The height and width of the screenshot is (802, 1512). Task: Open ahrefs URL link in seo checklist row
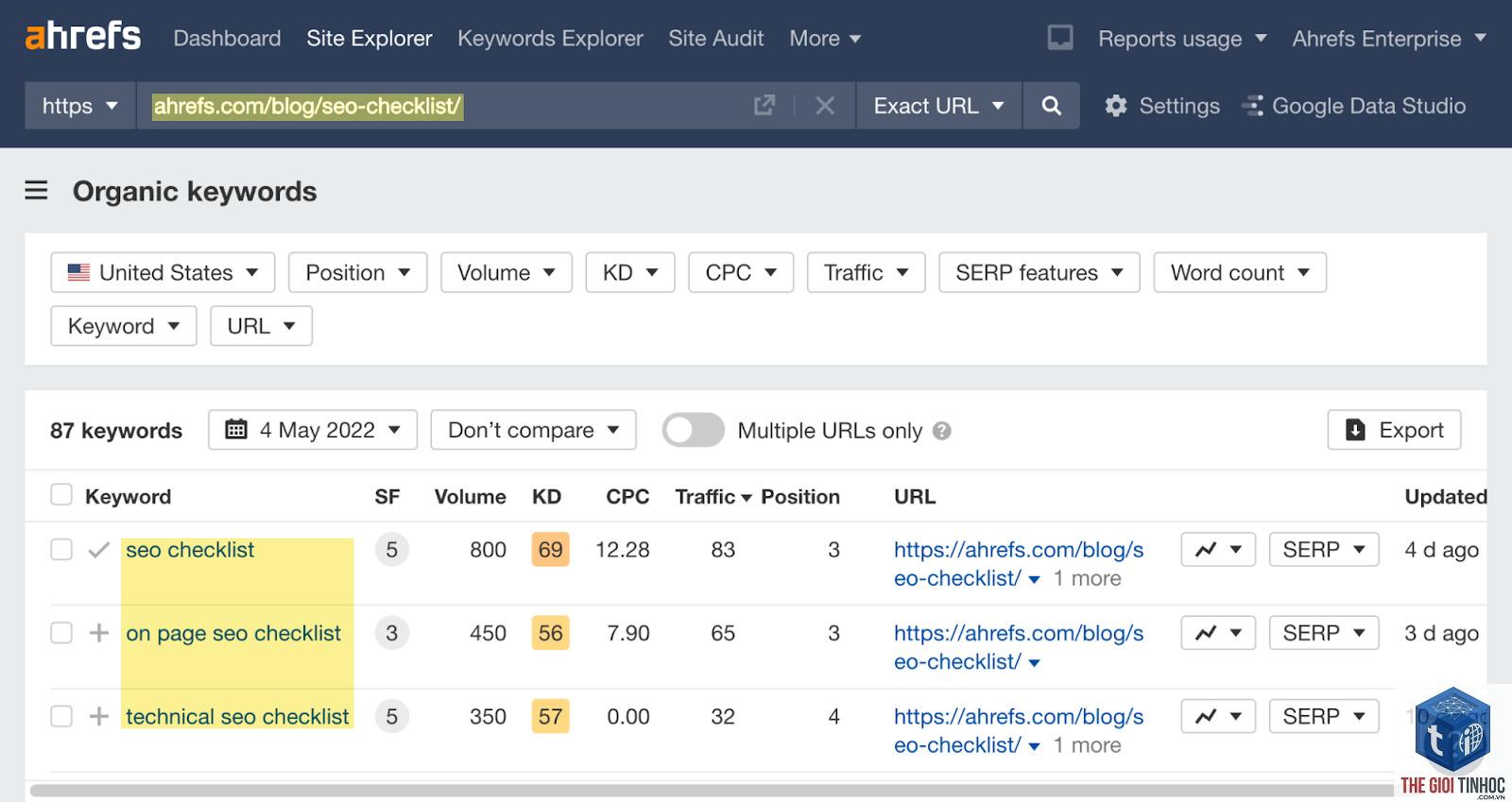(x=1019, y=564)
